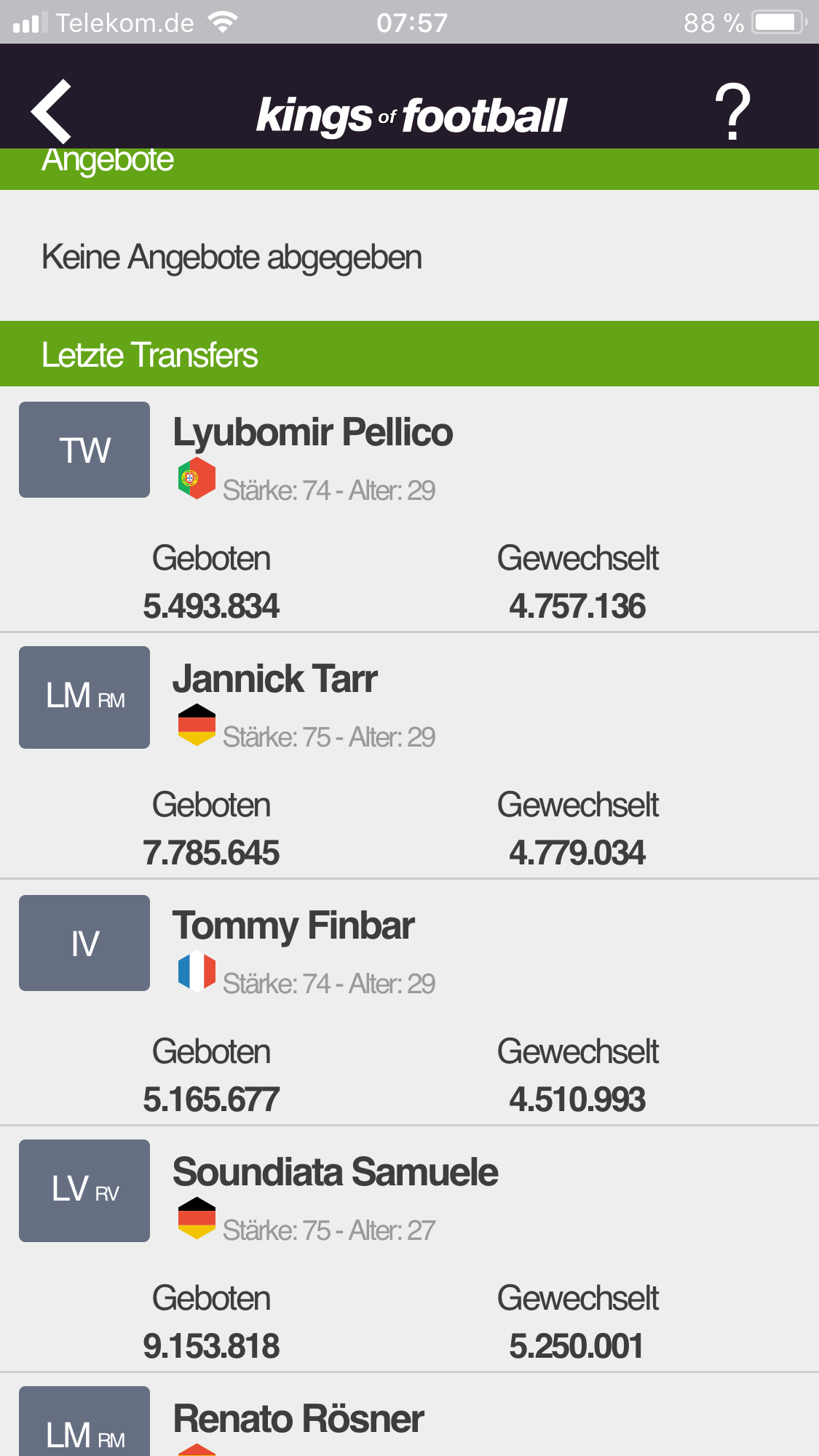The image size is (819, 1456).
Task: Tap the kings of football logo
Action: point(411,116)
